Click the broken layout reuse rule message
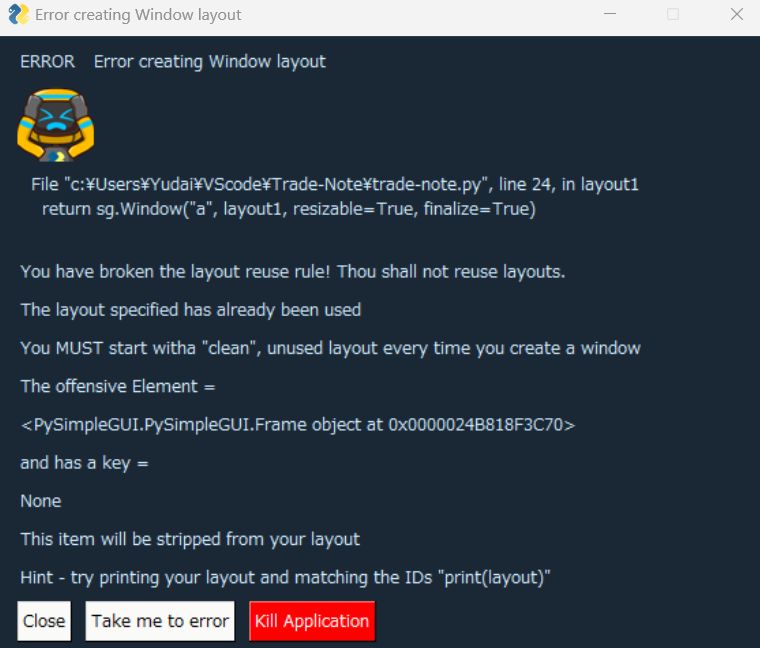This screenshot has height=648, width=760. [293, 271]
